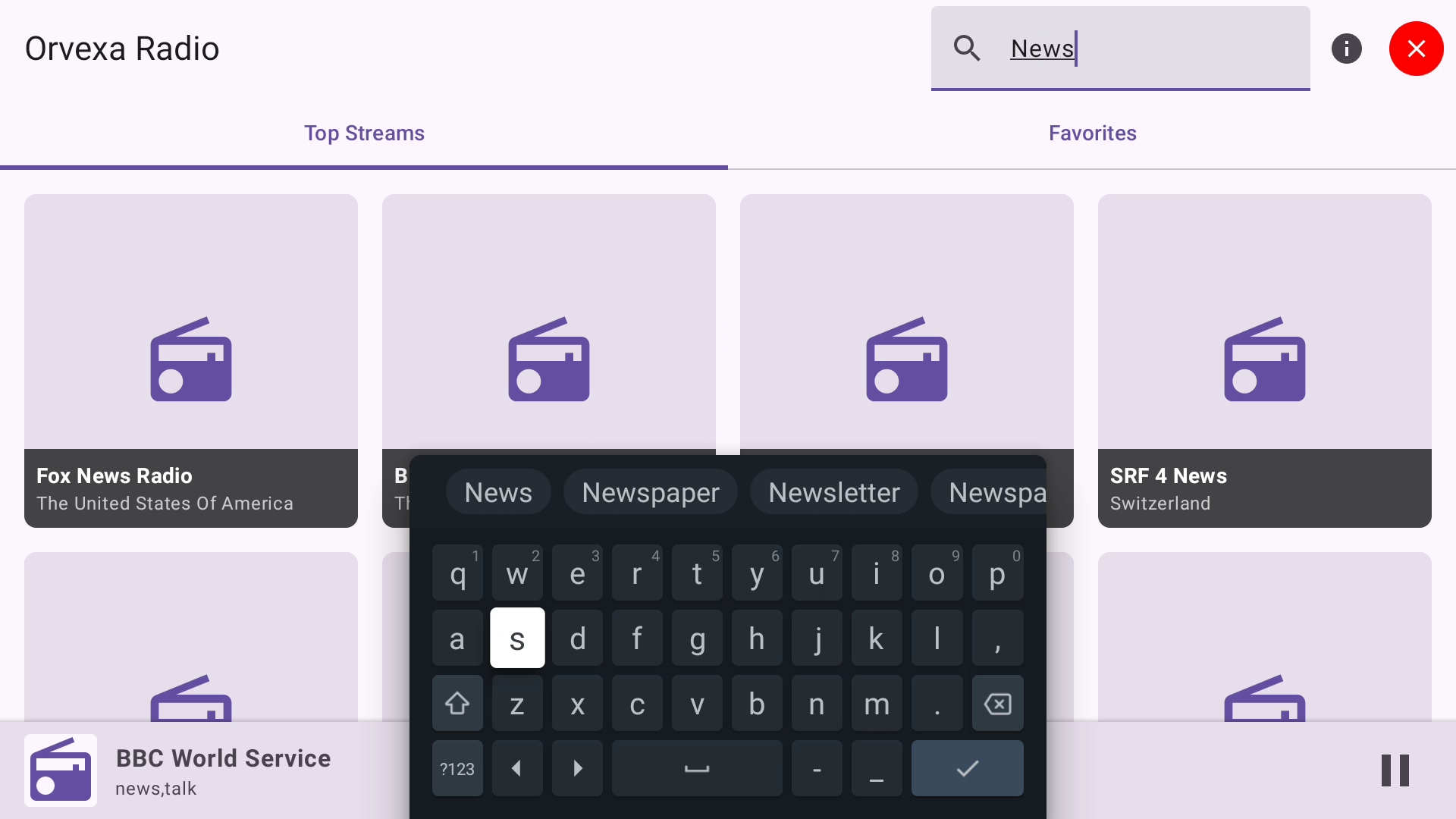Tap the backspace key on the keyboard
1456x819 pixels.
[998, 704]
